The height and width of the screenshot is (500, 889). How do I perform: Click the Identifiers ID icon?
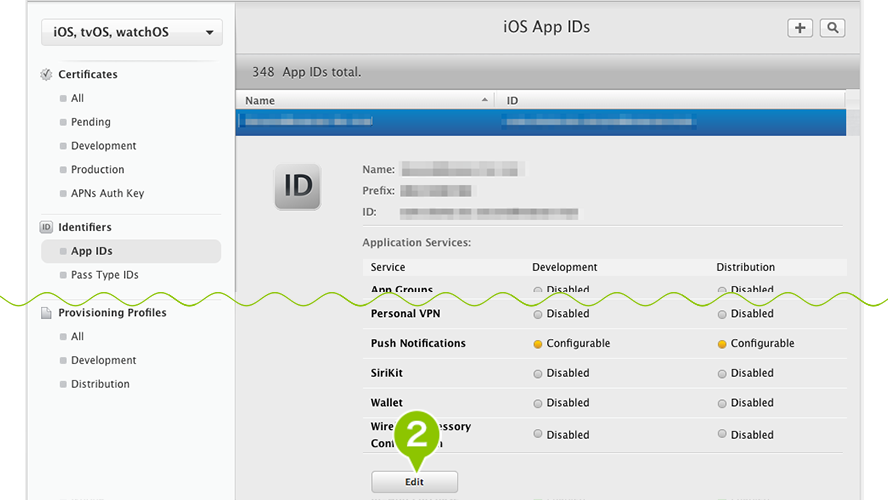[46, 227]
